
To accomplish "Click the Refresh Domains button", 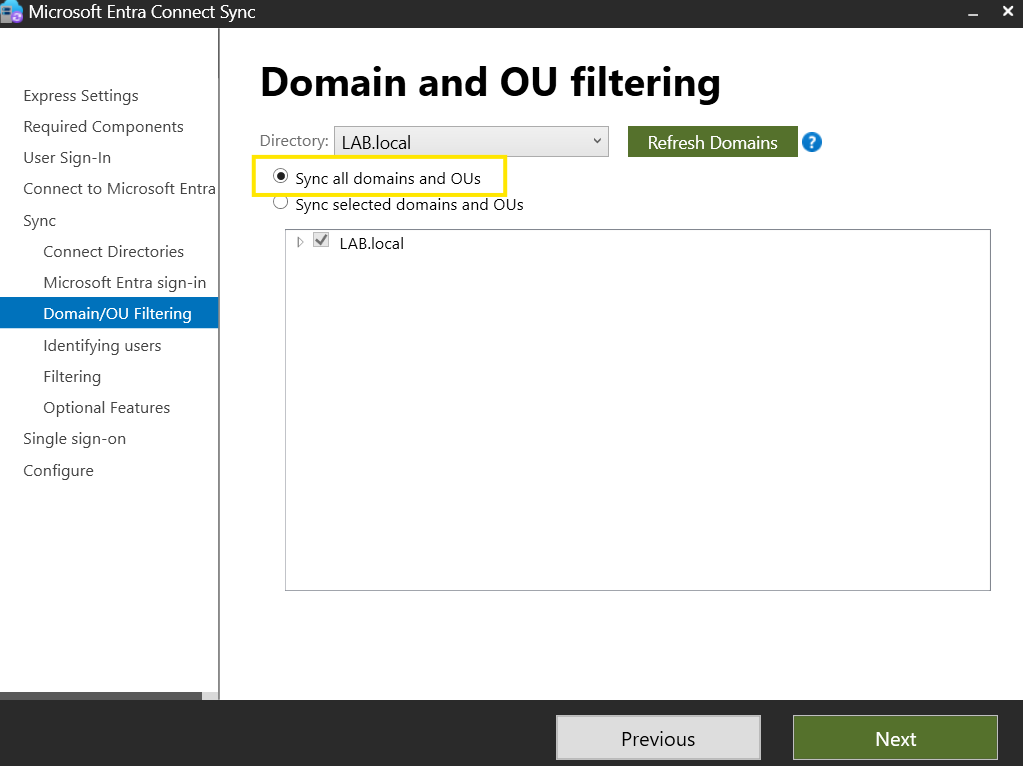I will tap(712, 142).
